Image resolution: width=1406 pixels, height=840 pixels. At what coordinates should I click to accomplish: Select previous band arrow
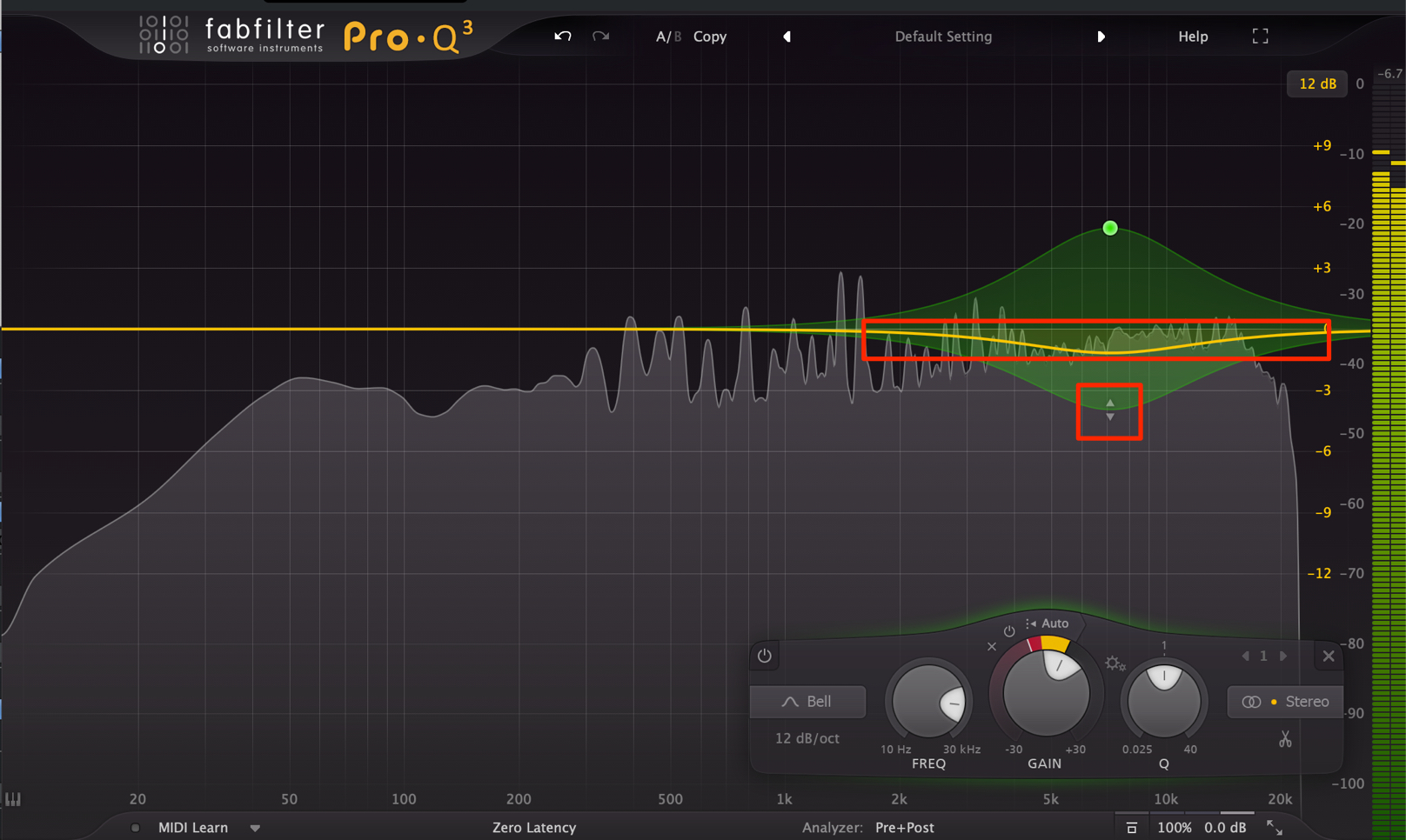click(x=1245, y=656)
